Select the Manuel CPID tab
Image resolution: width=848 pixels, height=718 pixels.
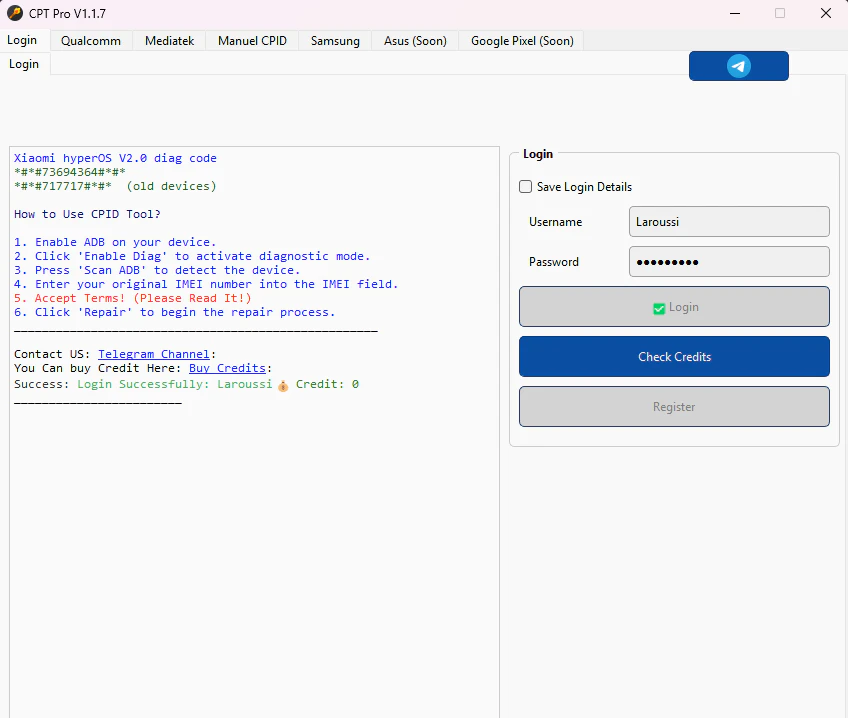pyautogui.click(x=252, y=41)
